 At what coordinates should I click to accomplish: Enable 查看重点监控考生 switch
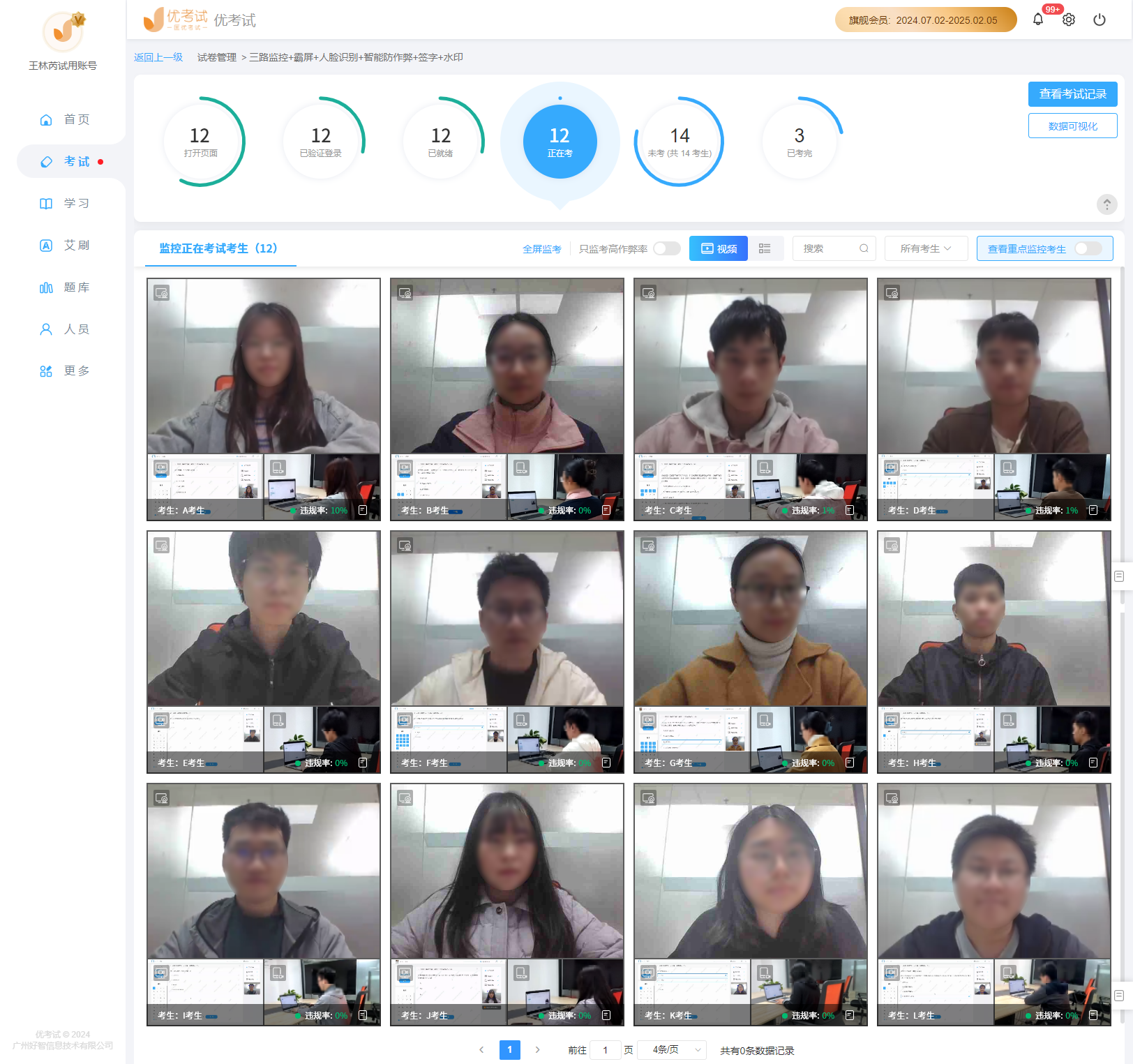(x=1088, y=248)
